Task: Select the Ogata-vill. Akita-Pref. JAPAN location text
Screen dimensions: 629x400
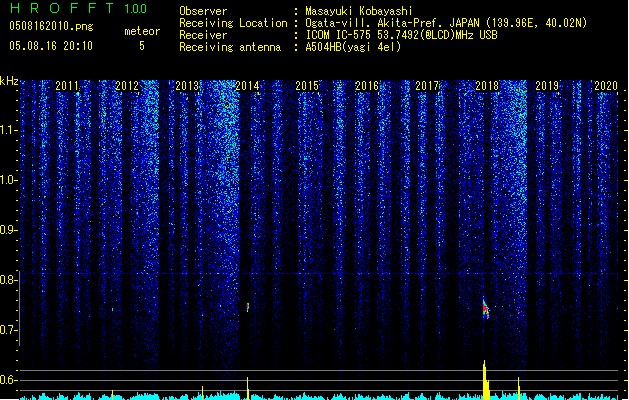Action: (446, 23)
